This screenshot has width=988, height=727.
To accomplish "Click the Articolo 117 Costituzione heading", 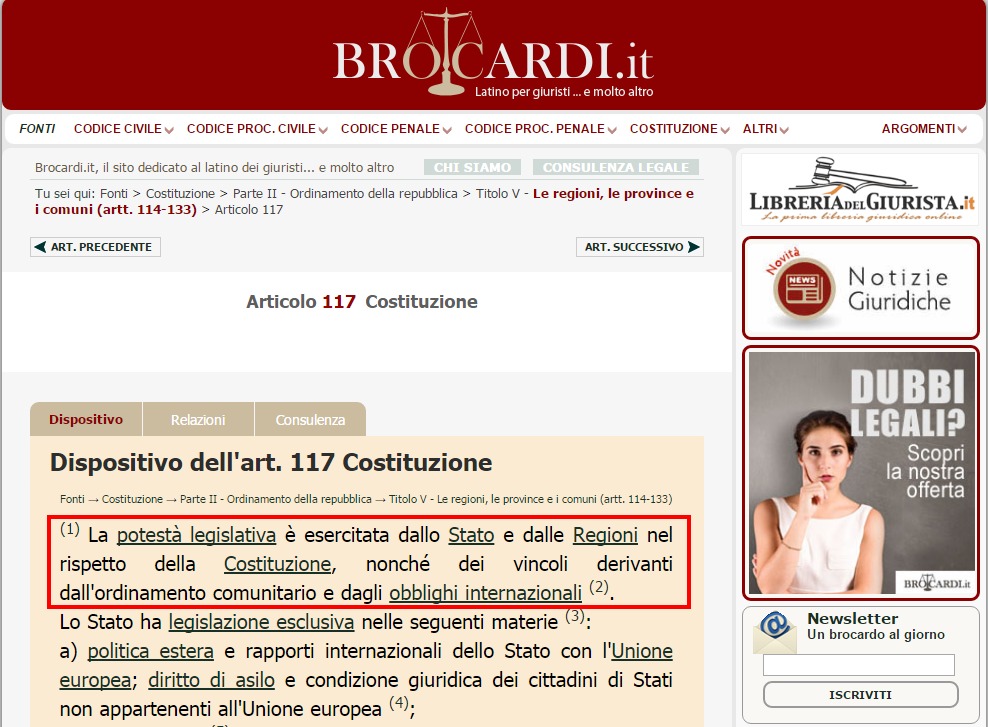I will point(362,302).
